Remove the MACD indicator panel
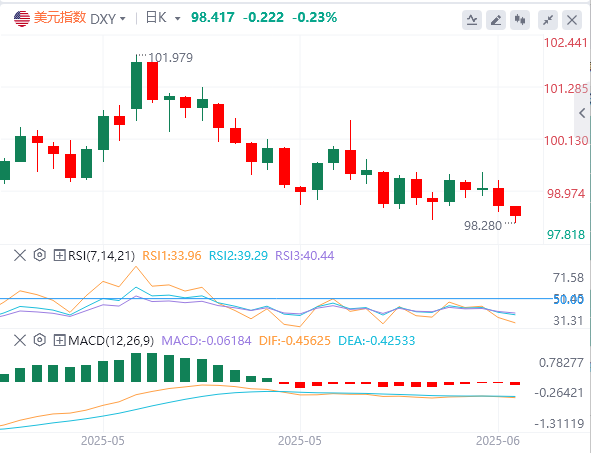 [x=20, y=340]
